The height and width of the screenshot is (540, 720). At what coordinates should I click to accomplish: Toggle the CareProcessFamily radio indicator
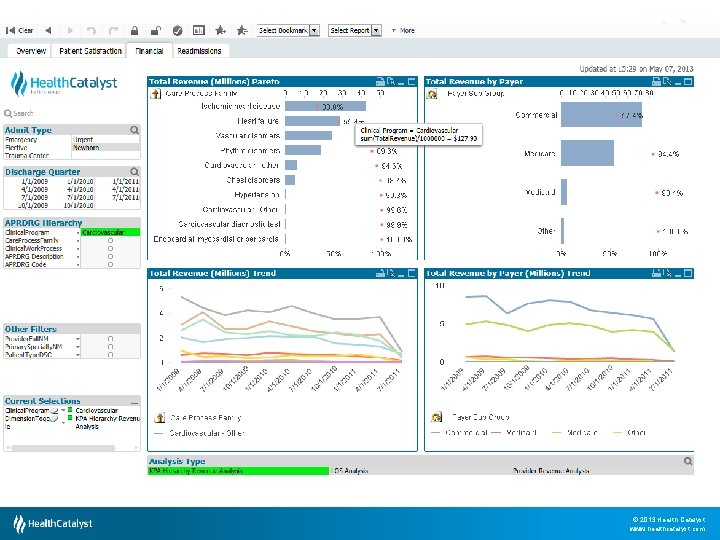point(110,241)
